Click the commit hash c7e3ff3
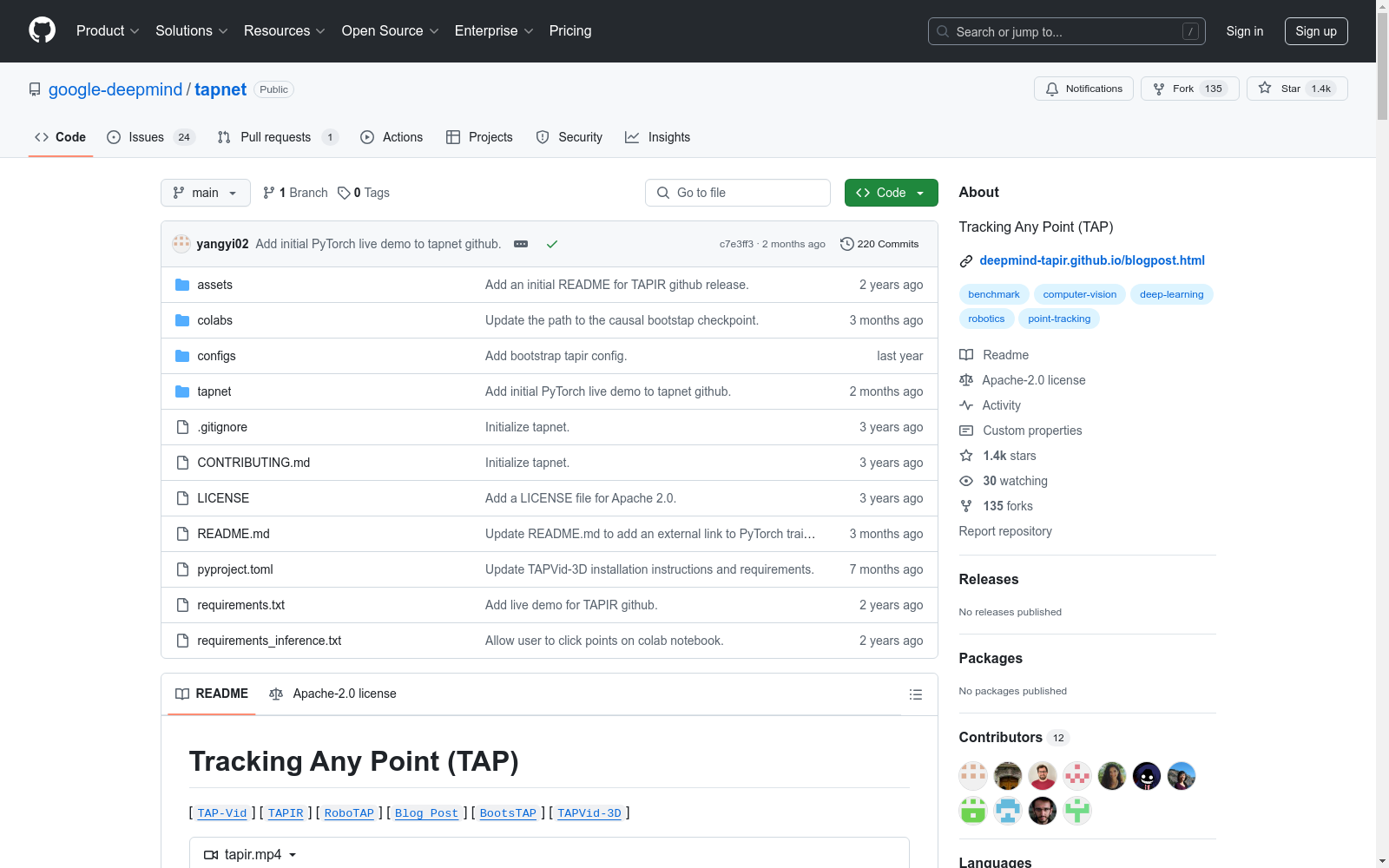Viewport: 1389px width, 868px height. [736, 244]
